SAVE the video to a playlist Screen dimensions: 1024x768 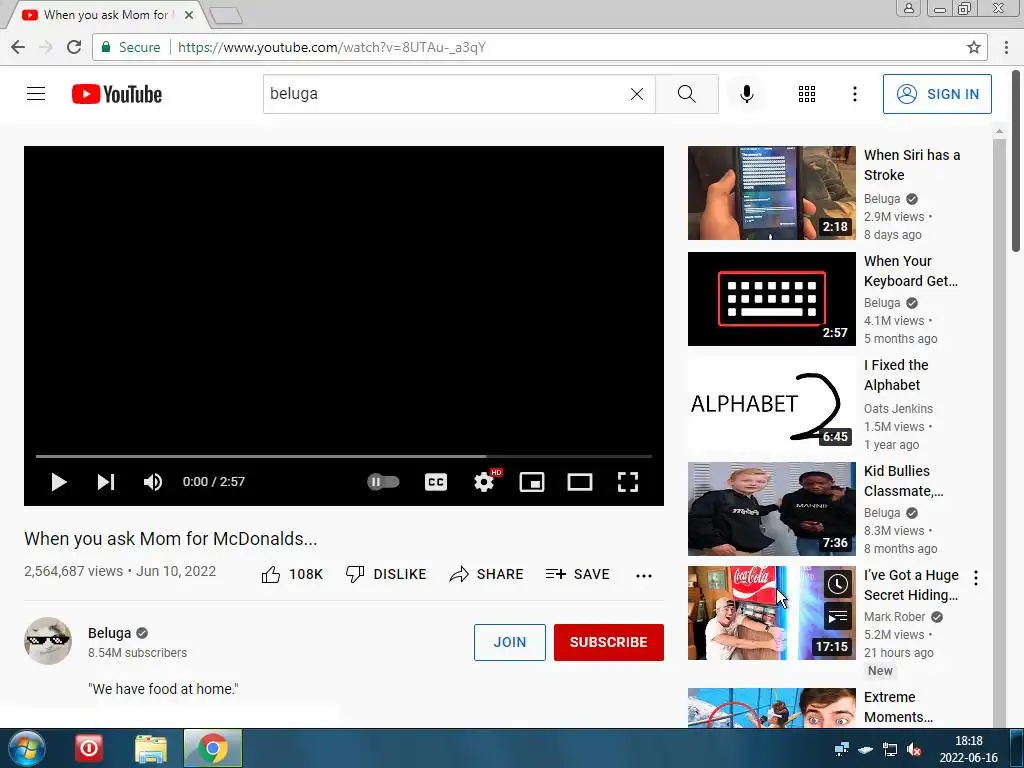pos(577,574)
